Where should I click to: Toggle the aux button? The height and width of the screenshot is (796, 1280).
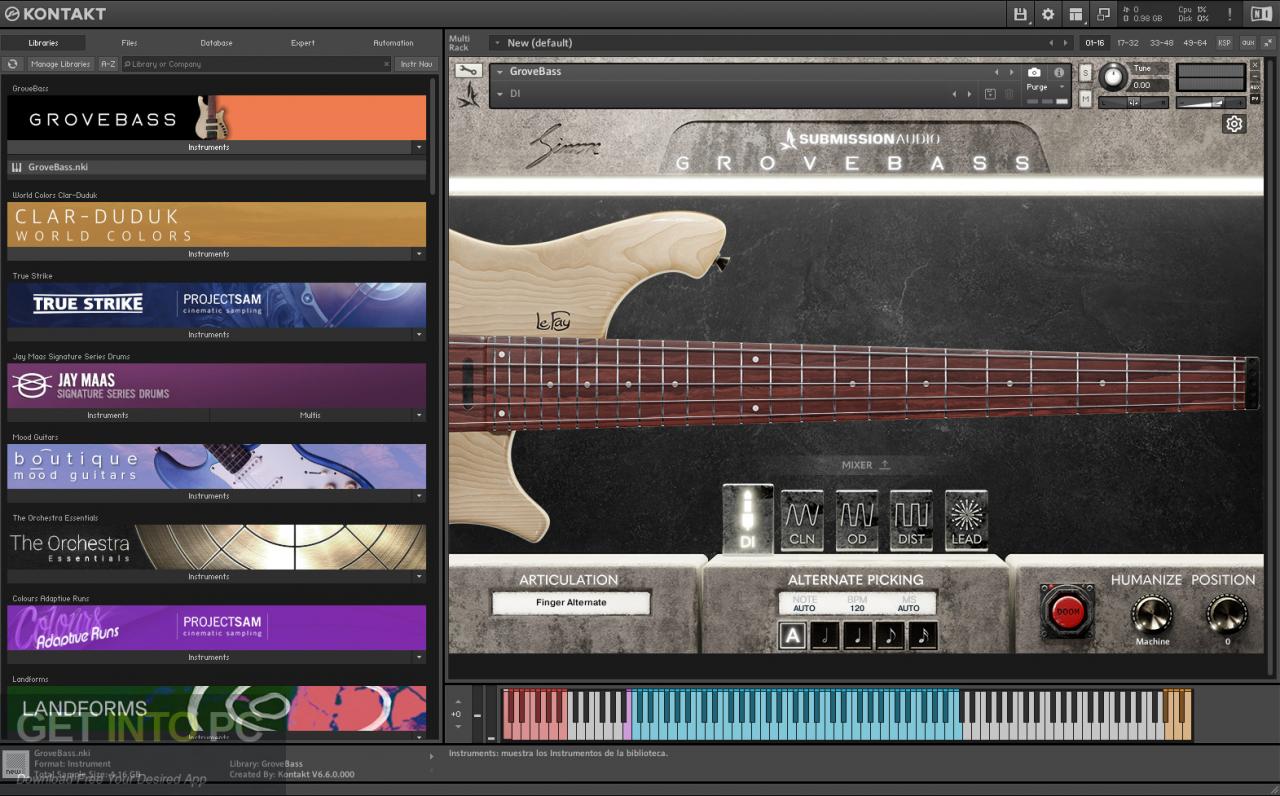point(1248,43)
